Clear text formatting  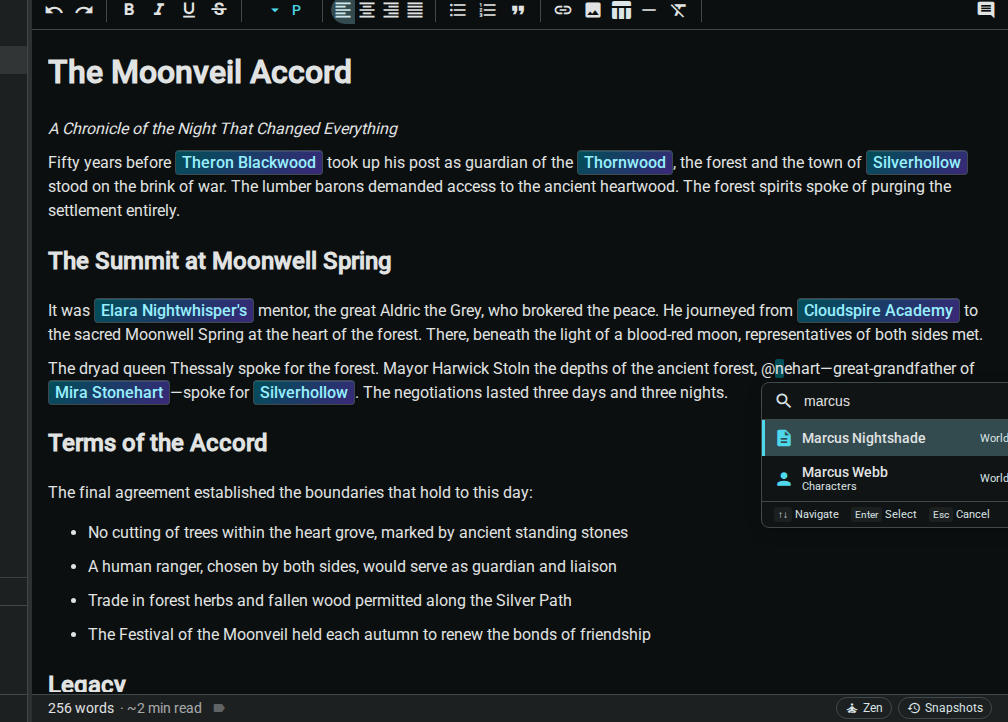(678, 10)
